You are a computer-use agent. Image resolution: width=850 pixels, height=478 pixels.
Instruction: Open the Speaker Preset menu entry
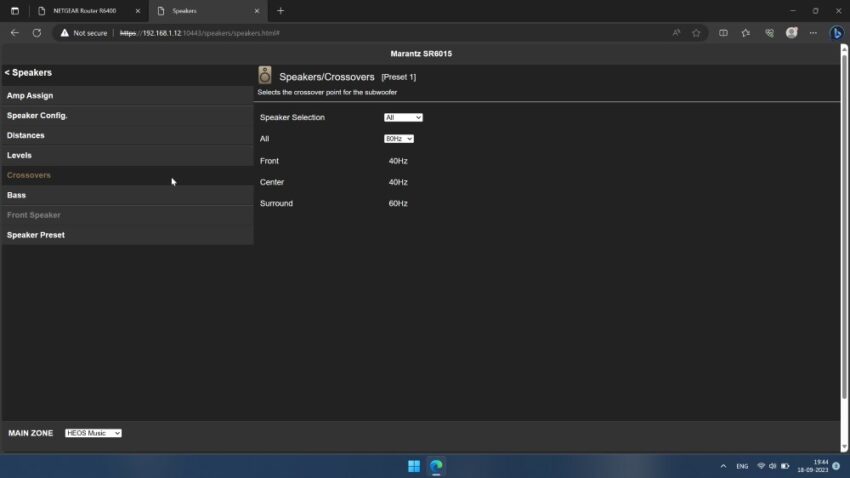(36, 235)
